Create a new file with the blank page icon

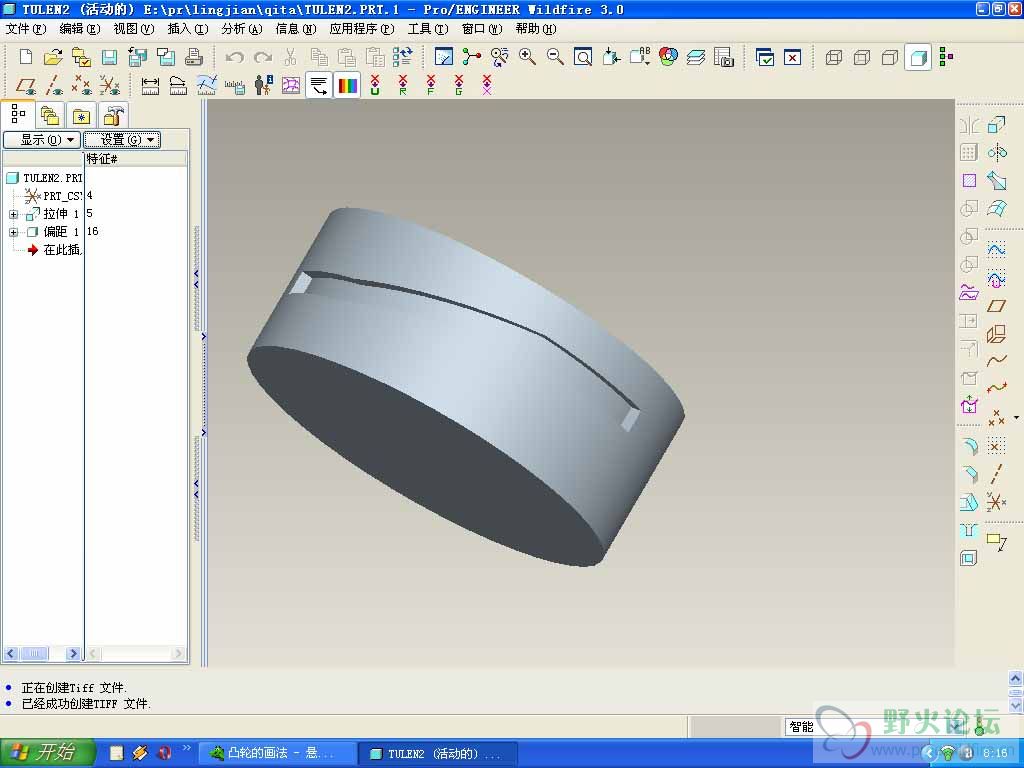pos(25,57)
